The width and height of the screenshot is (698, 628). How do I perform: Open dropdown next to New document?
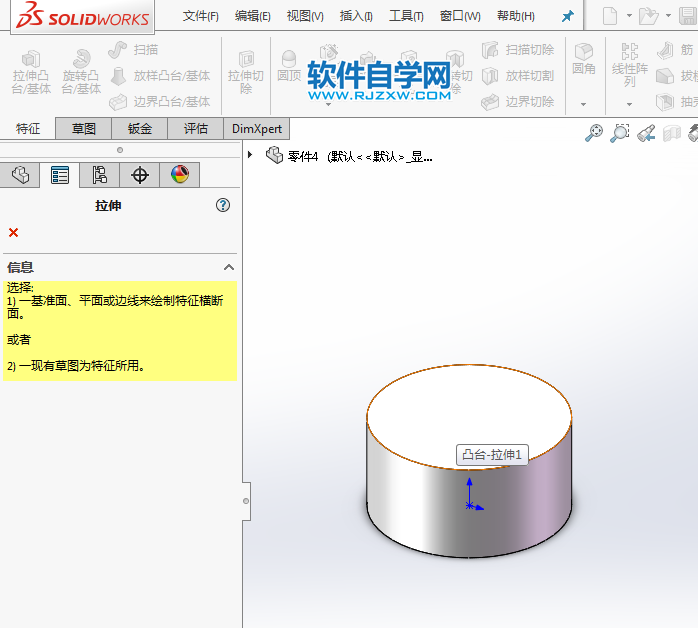click(x=629, y=16)
